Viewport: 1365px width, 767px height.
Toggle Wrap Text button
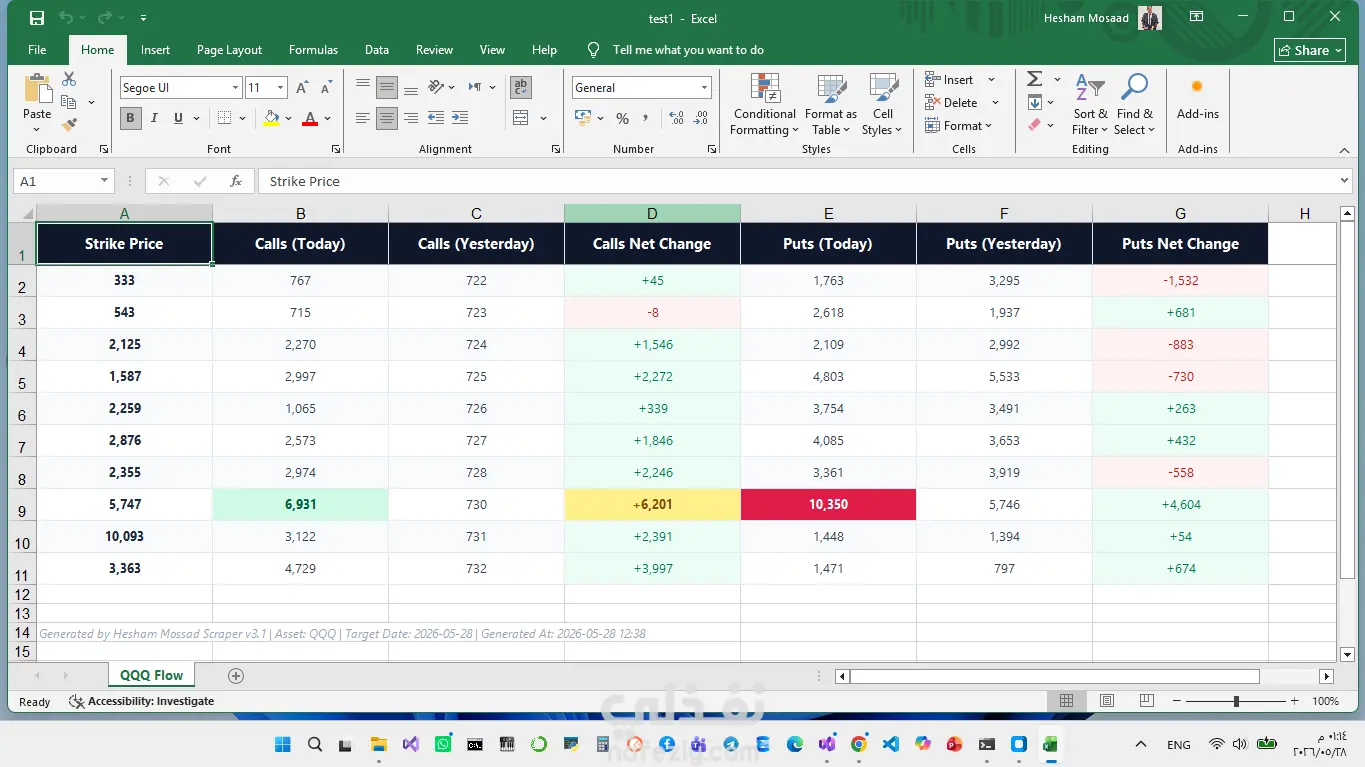(x=520, y=87)
